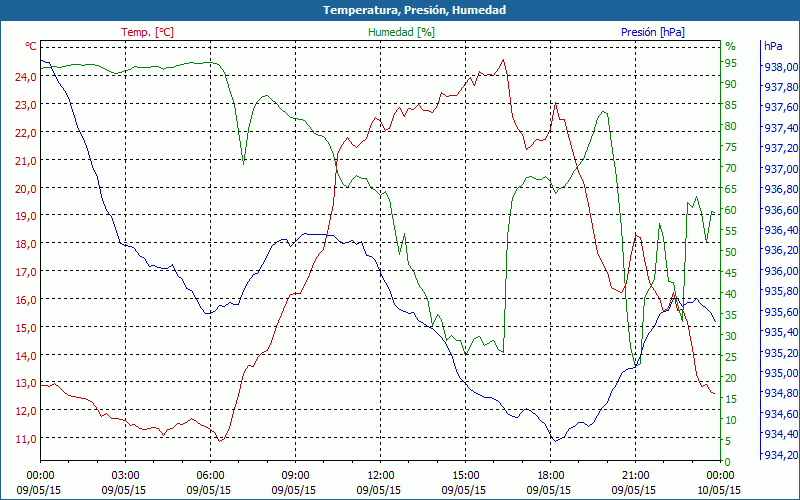
Task: Select the '10/05/15' date label
Action: tap(718, 490)
